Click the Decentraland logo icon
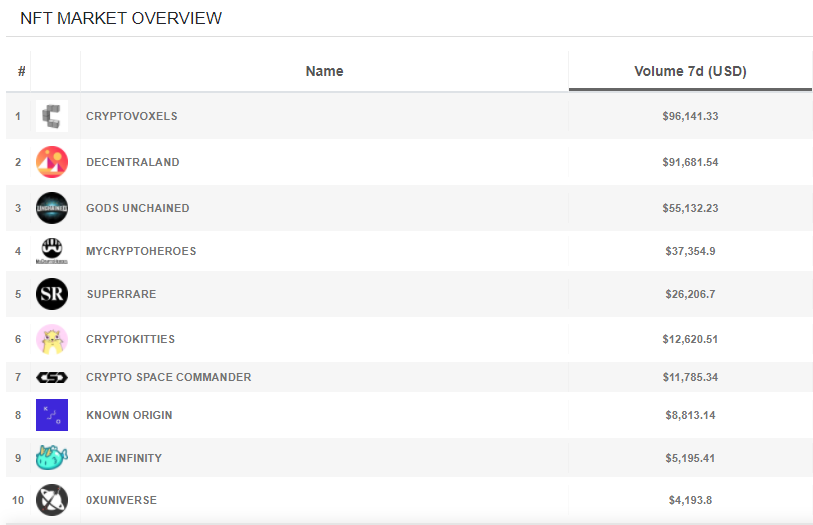Viewport: 813px width, 525px height. (x=52, y=162)
